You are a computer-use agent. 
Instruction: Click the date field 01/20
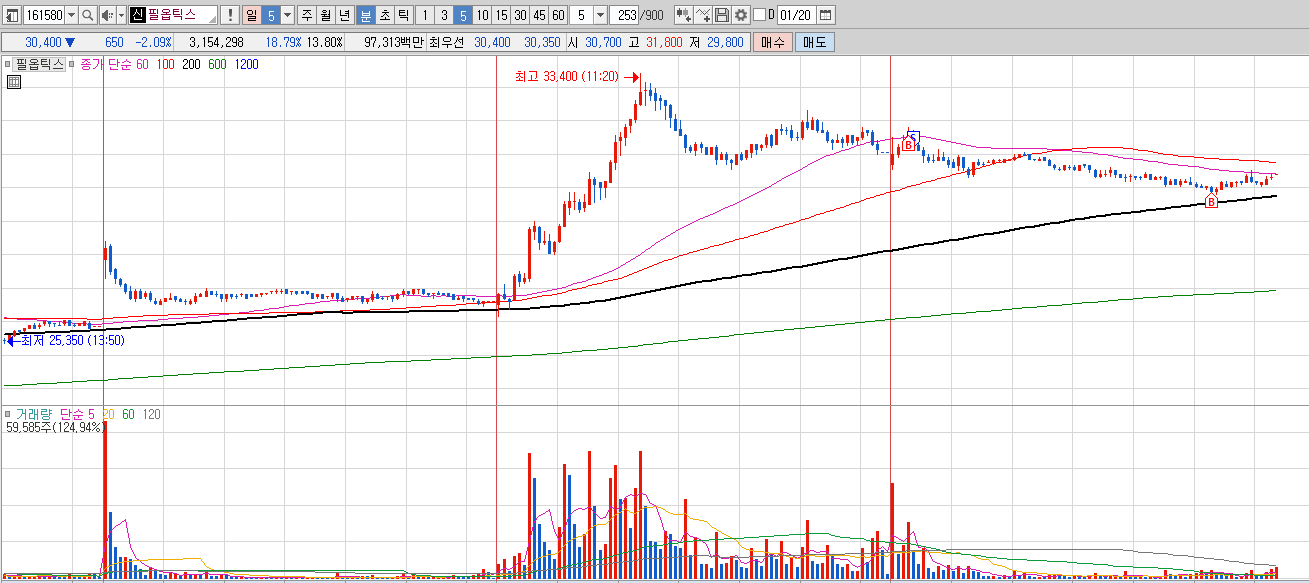click(x=796, y=15)
